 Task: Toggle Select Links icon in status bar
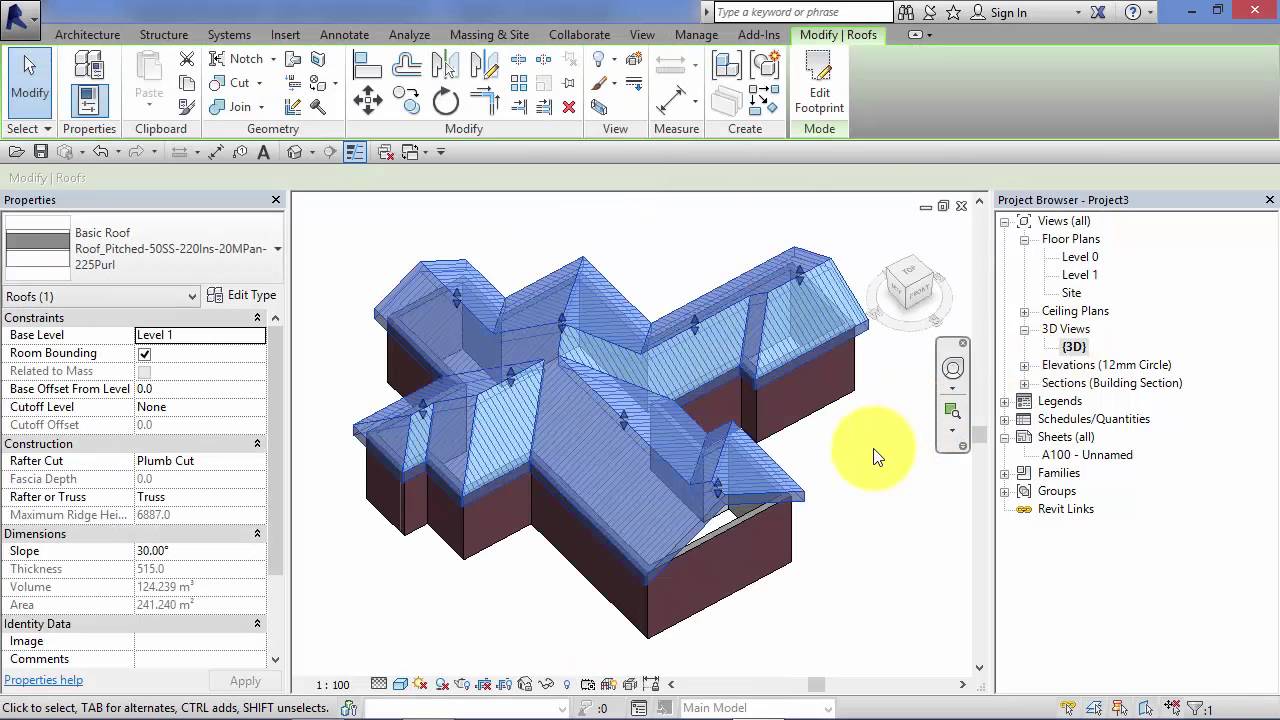point(1069,708)
